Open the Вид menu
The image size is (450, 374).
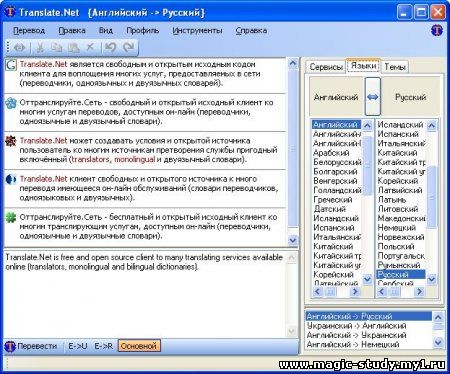pyautogui.click(x=106, y=31)
